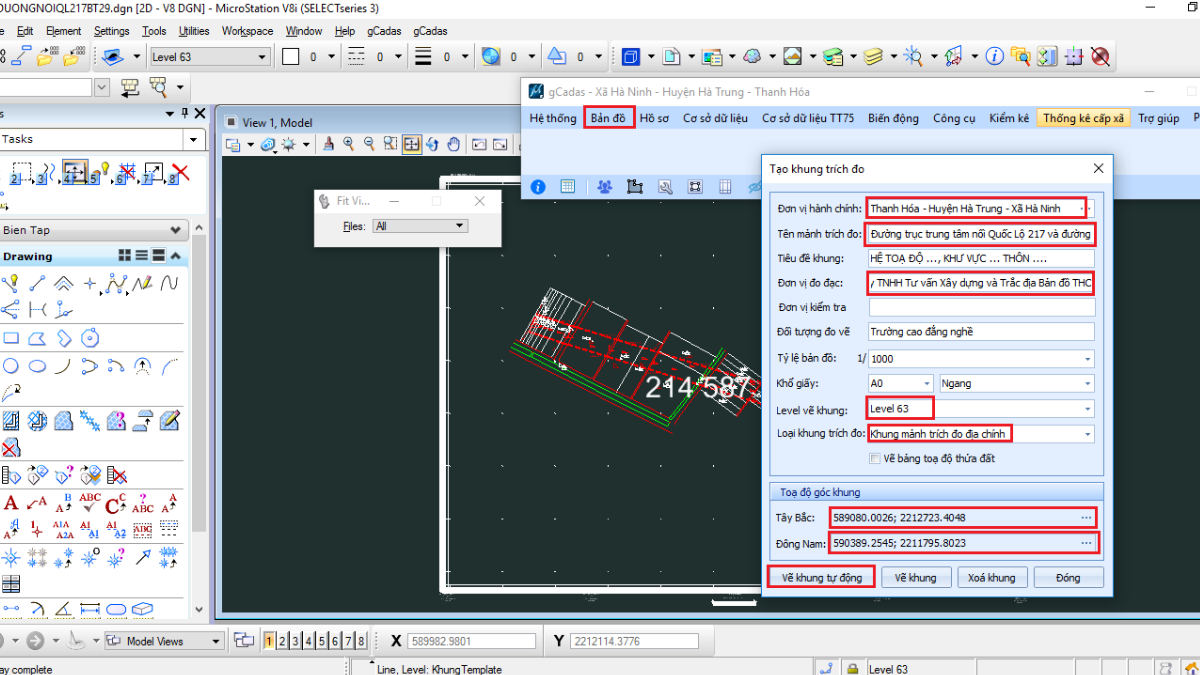Image resolution: width=1200 pixels, height=675 pixels.
Task: Click the 'Vẽ khung' button
Action: [915, 577]
